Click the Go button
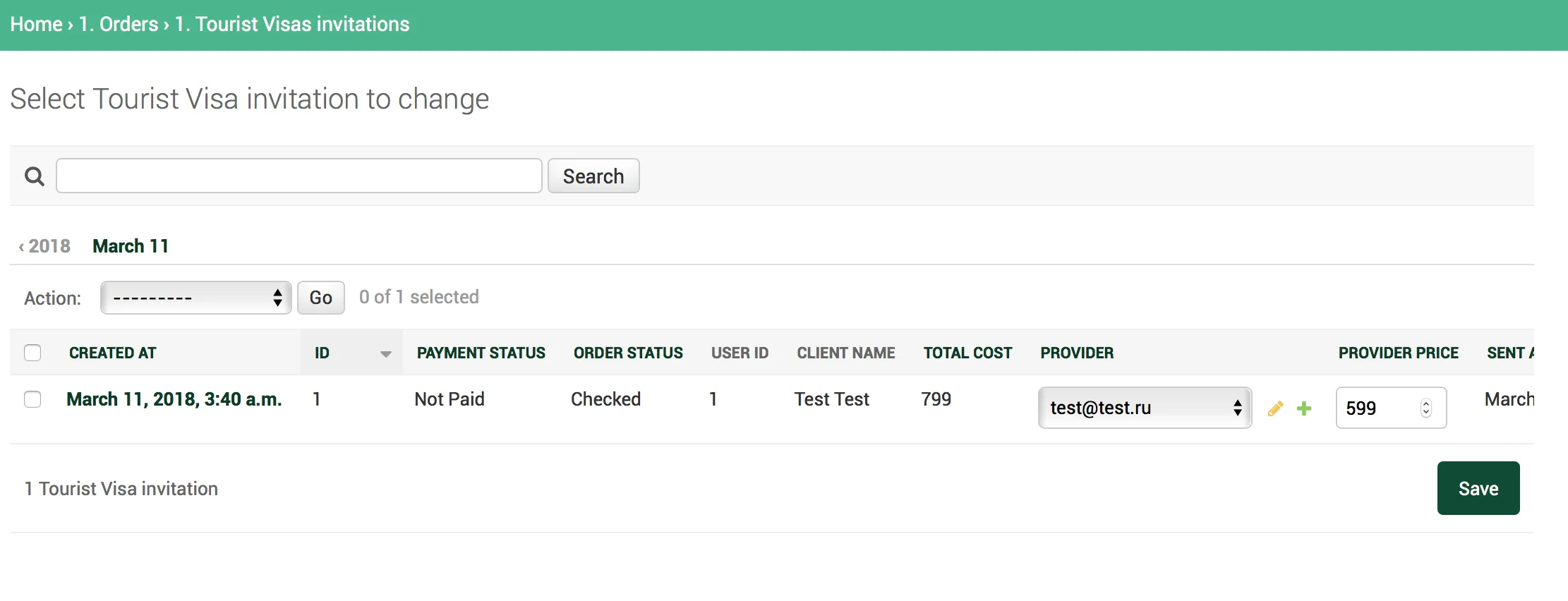Viewport: 1568px width, 601px height. (321, 298)
